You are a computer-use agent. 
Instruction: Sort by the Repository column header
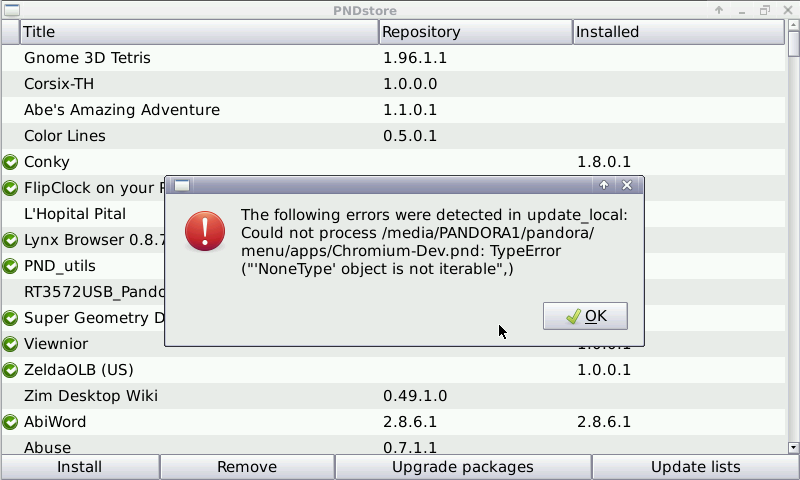(475, 32)
